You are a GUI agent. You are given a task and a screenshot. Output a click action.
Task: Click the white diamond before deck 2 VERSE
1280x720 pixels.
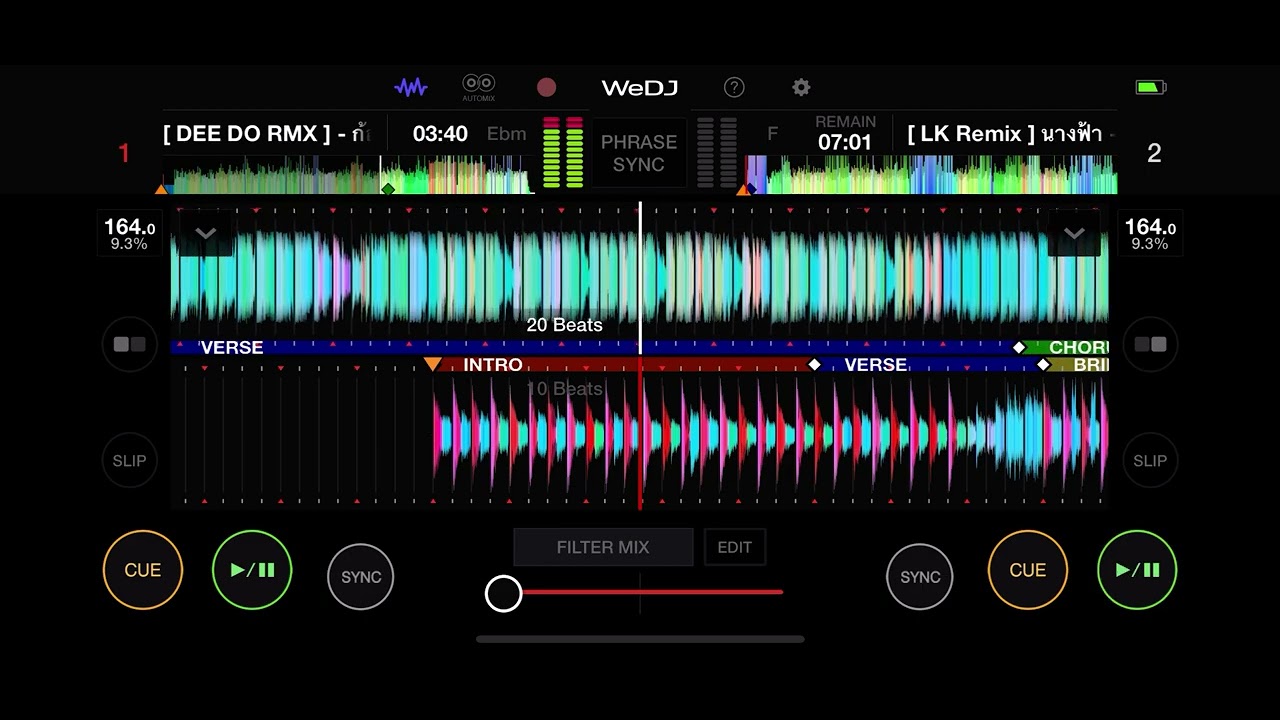[x=814, y=365]
